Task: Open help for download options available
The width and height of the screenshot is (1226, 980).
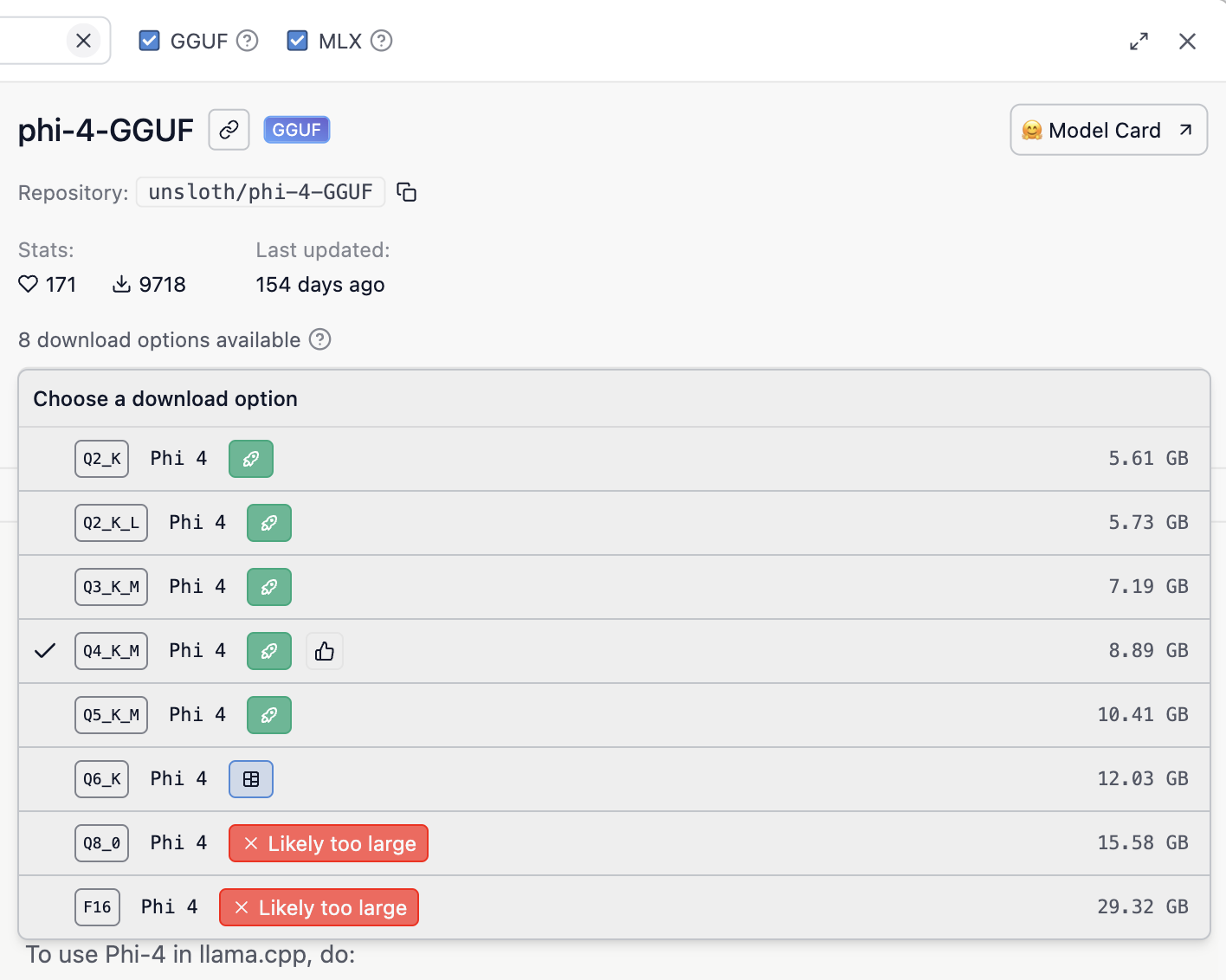Action: click(x=320, y=339)
